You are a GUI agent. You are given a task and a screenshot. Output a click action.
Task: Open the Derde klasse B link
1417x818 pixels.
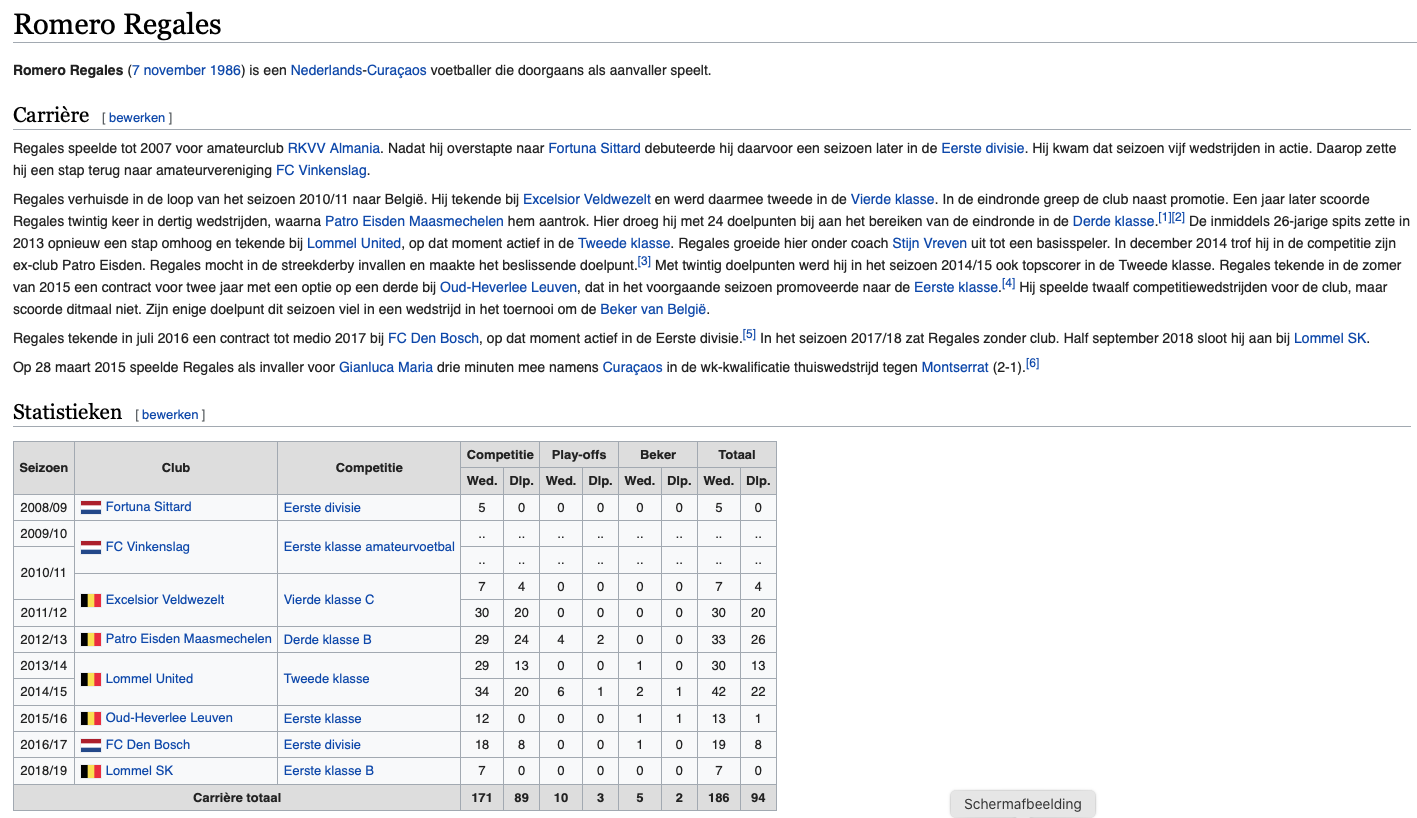[328, 640]
